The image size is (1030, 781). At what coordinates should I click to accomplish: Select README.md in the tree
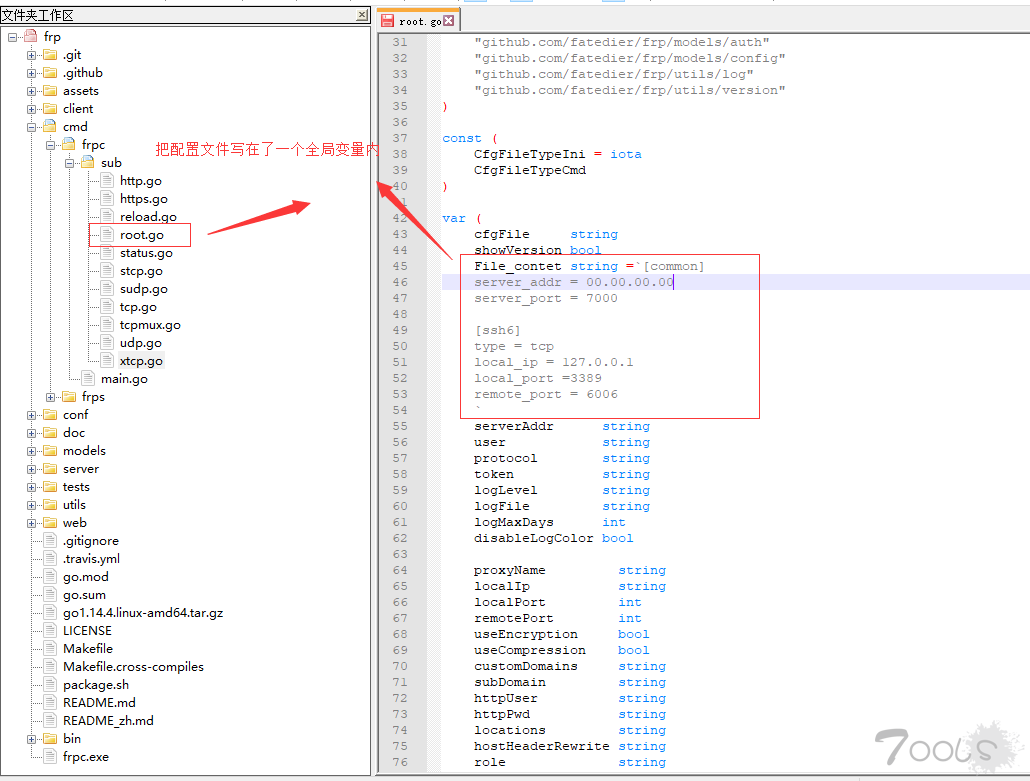pos(99,703)
